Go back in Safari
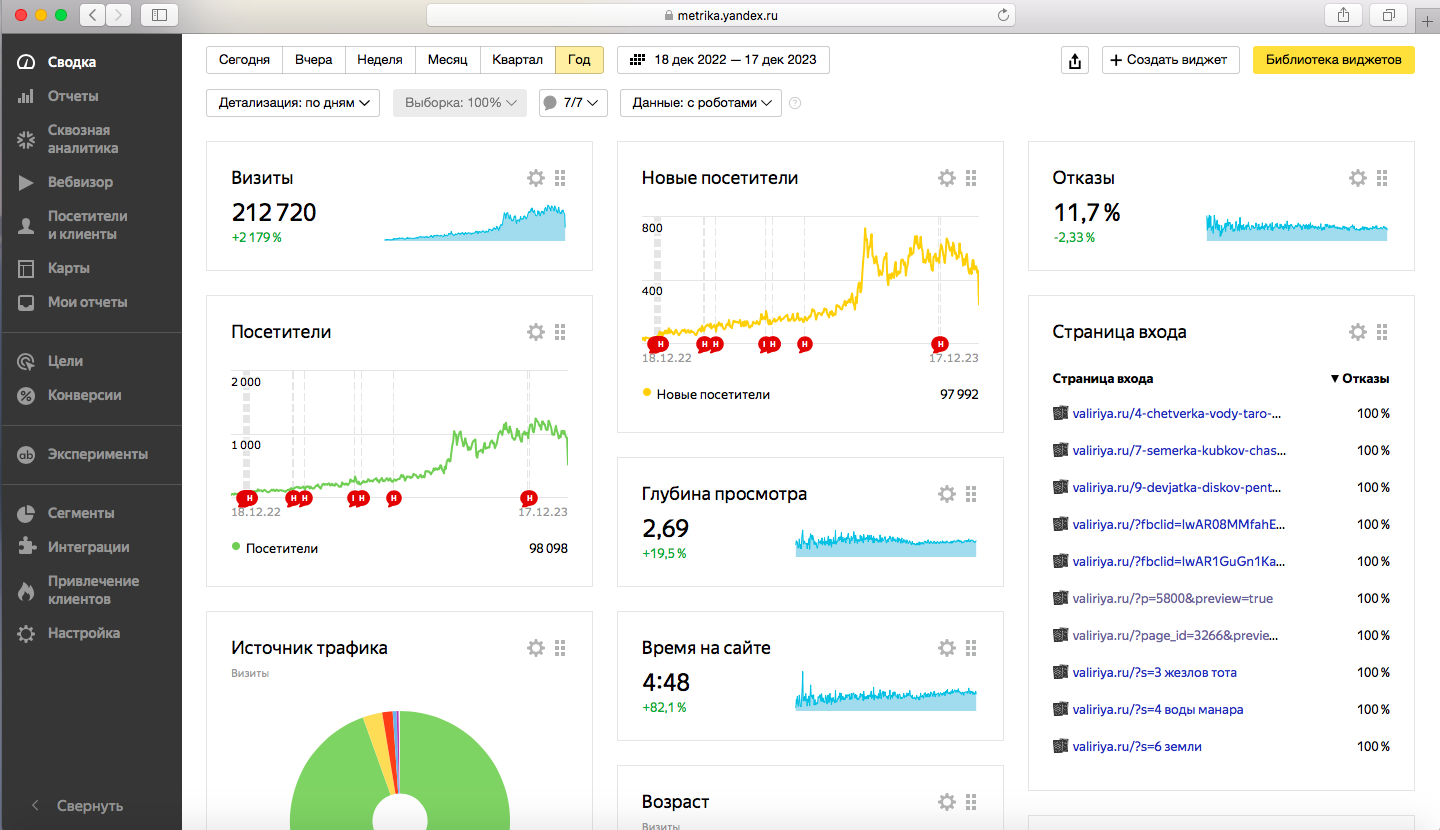Screen dimensions: 1440x830 coord(92,15)
